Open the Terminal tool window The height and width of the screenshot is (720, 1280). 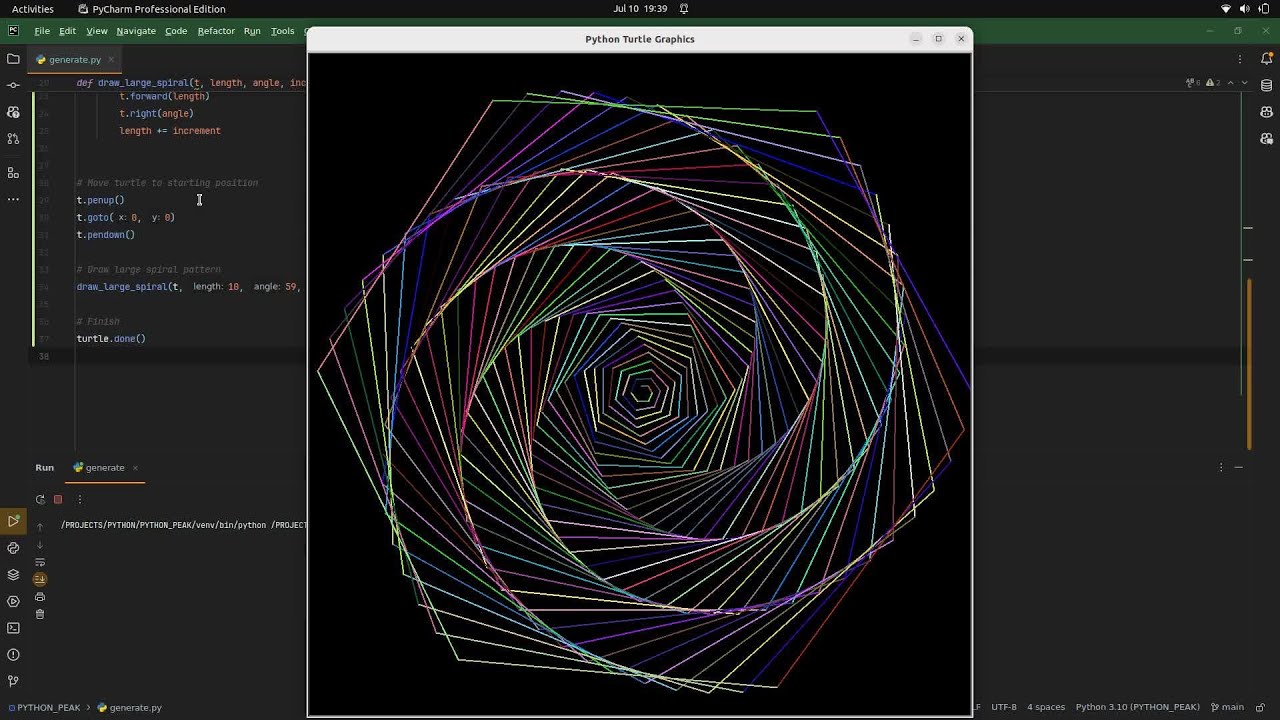(x=13, y=628)
